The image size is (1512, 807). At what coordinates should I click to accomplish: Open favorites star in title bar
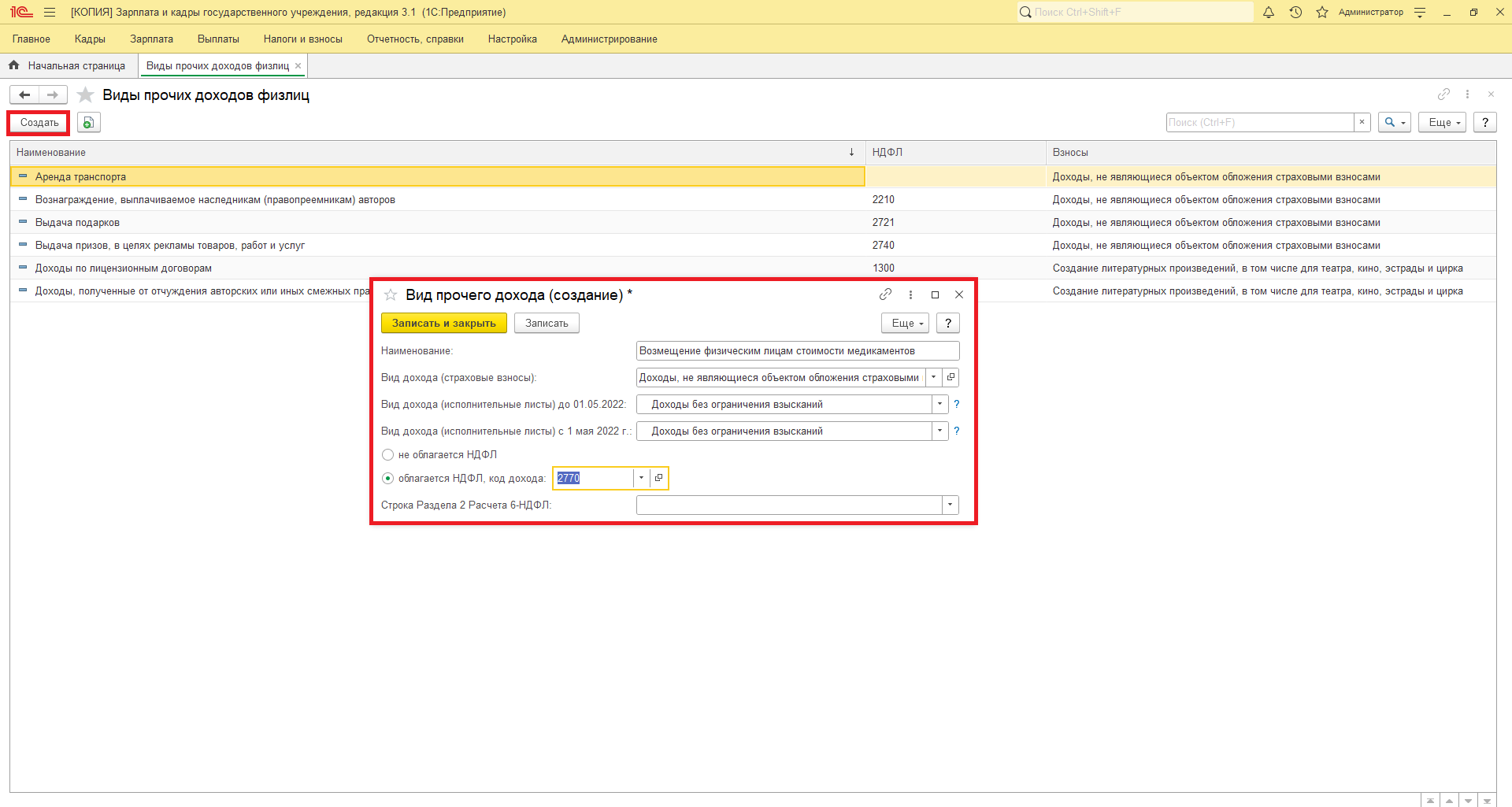click(x=1322, y=12)
